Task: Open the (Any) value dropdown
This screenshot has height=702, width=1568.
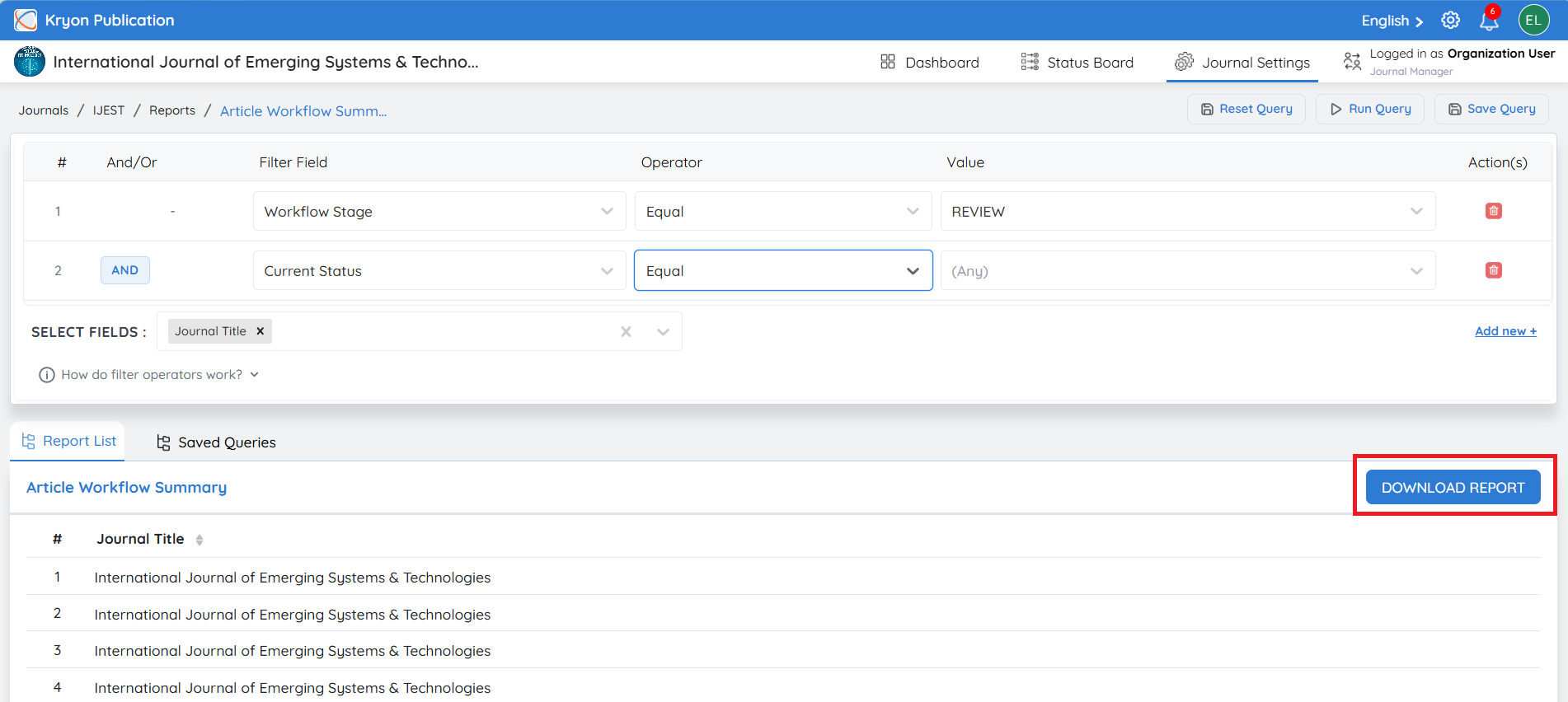Action: 1188,270
